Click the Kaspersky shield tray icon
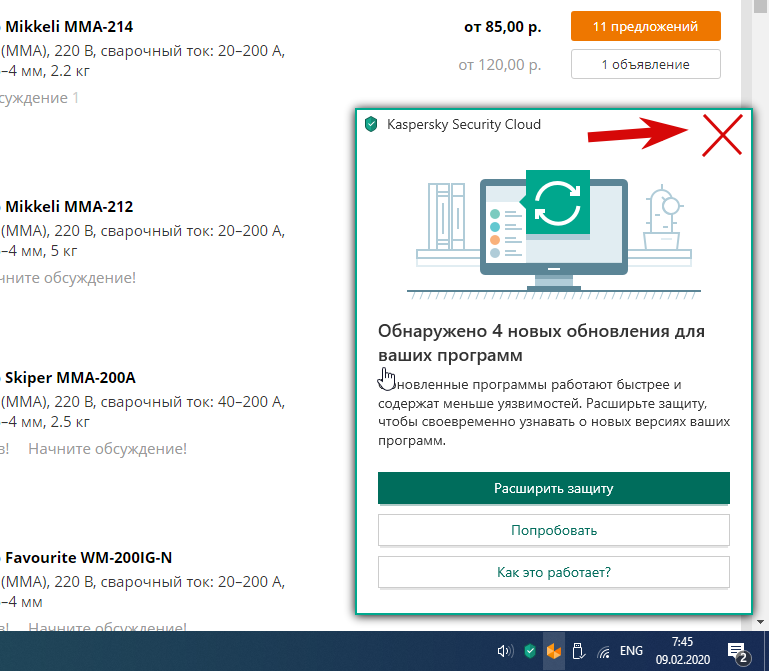The height and width of the screenshot is (671, 769). [530, 651]
